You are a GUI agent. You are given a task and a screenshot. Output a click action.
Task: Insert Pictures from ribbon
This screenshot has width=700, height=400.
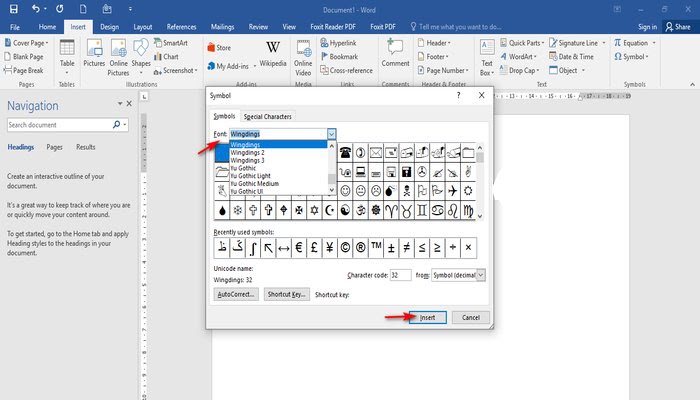(x=94, y=54)
